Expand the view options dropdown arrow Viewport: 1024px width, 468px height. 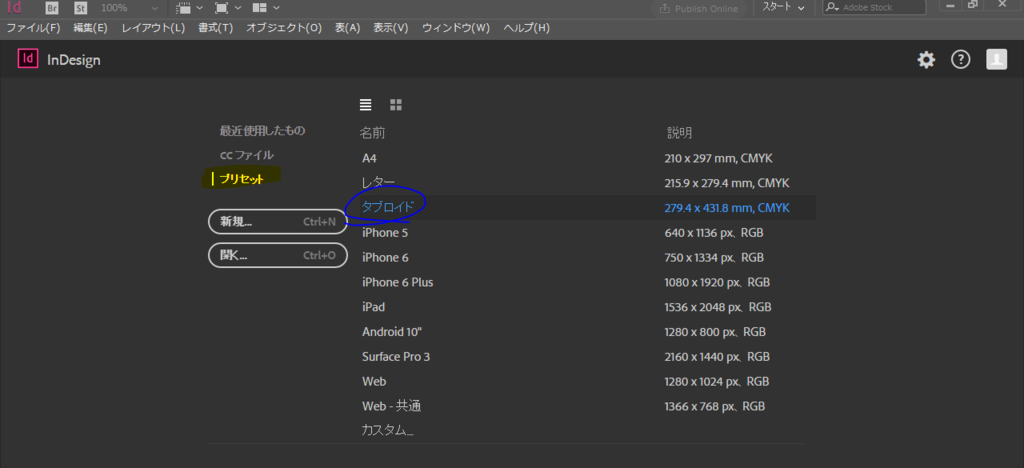click(199, 8)
